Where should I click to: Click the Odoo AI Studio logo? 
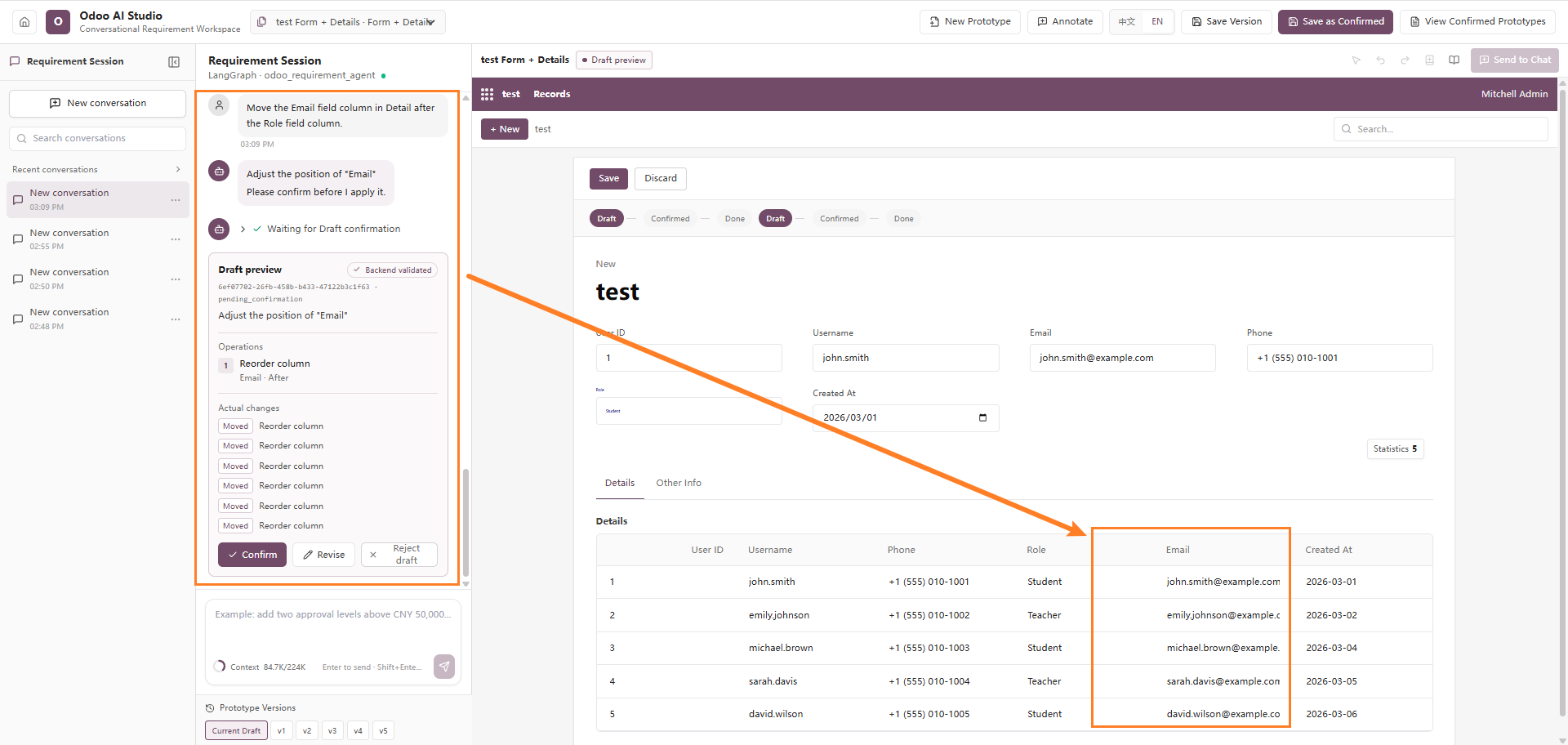(x=58, y=22)
